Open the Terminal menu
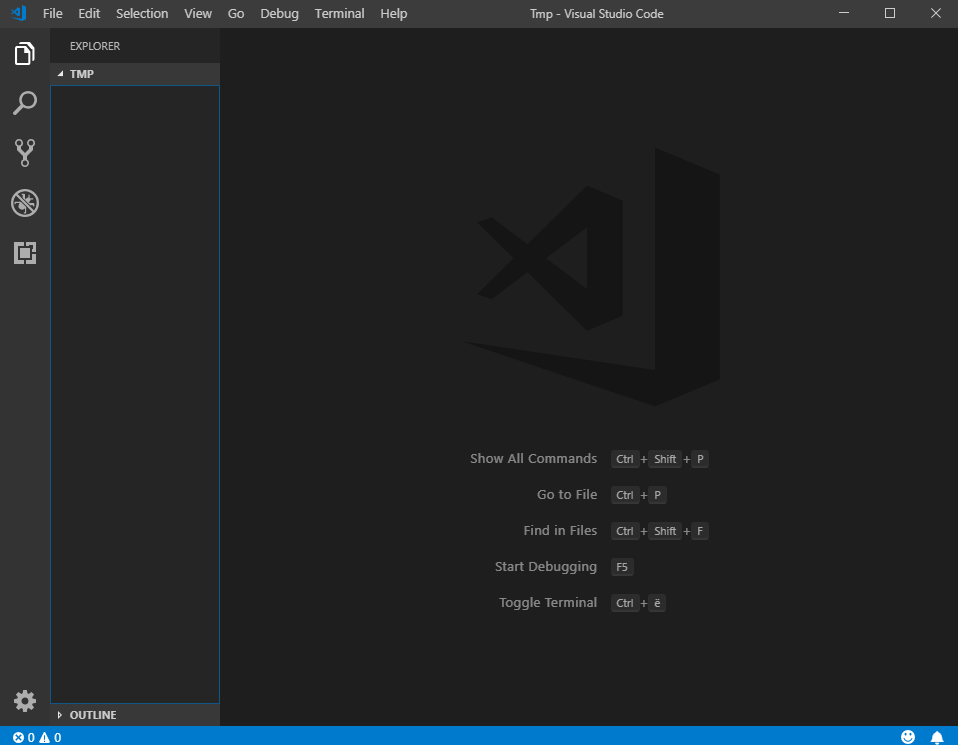 [339, 13]
